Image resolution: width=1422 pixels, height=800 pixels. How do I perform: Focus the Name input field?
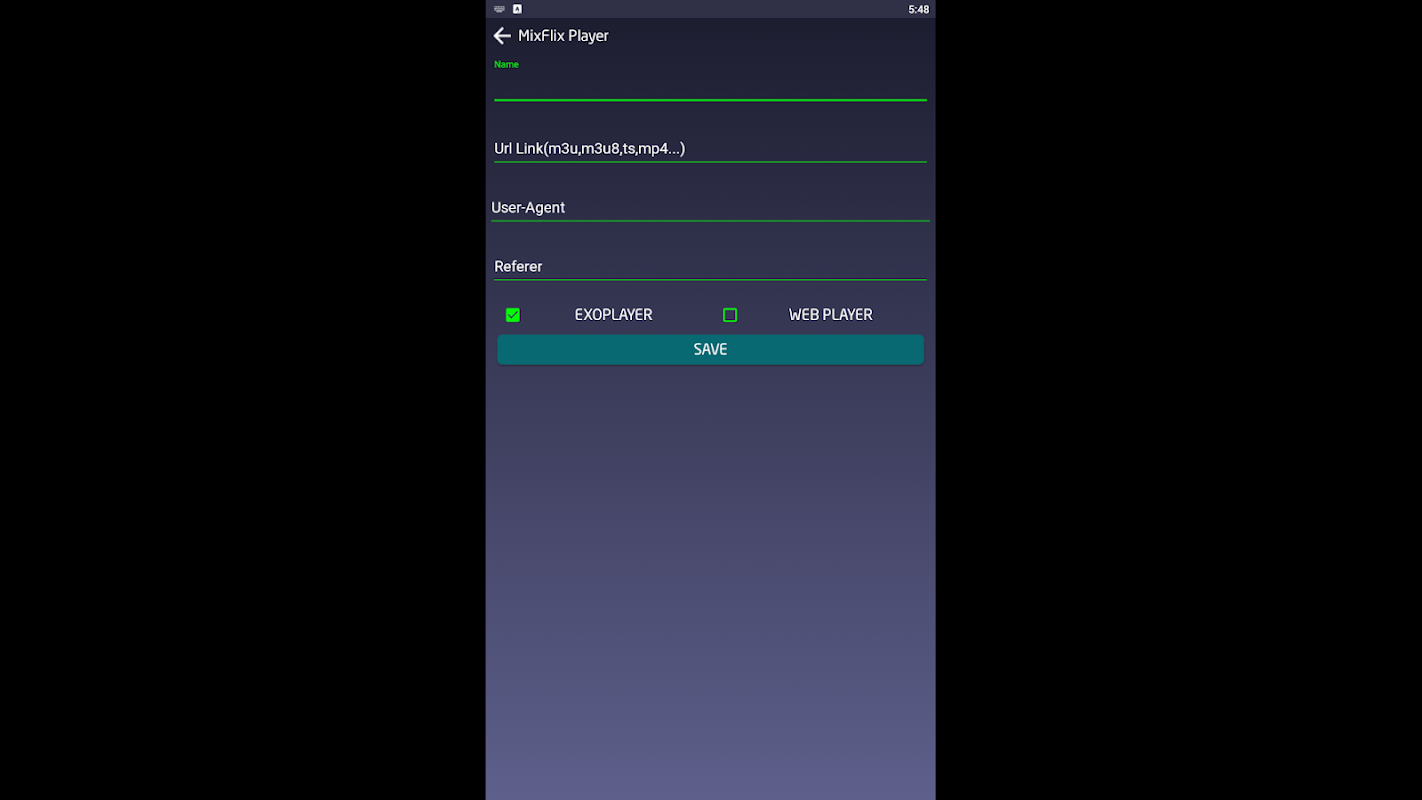pyautogui.click(x=710, y=84)
